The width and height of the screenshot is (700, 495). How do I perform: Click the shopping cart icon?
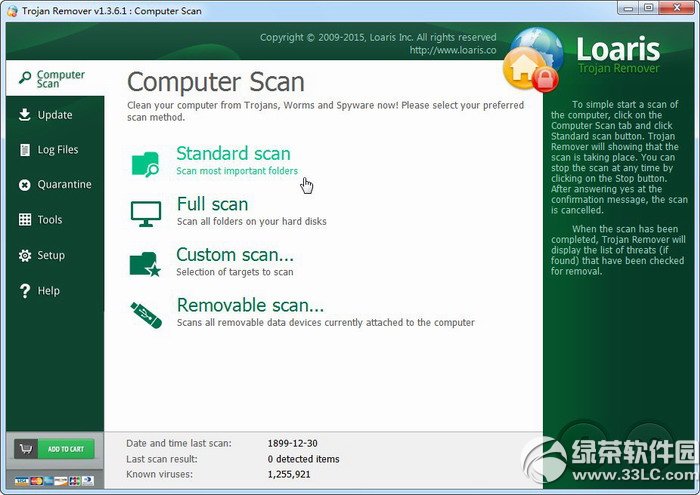click(x=26, y=449)
